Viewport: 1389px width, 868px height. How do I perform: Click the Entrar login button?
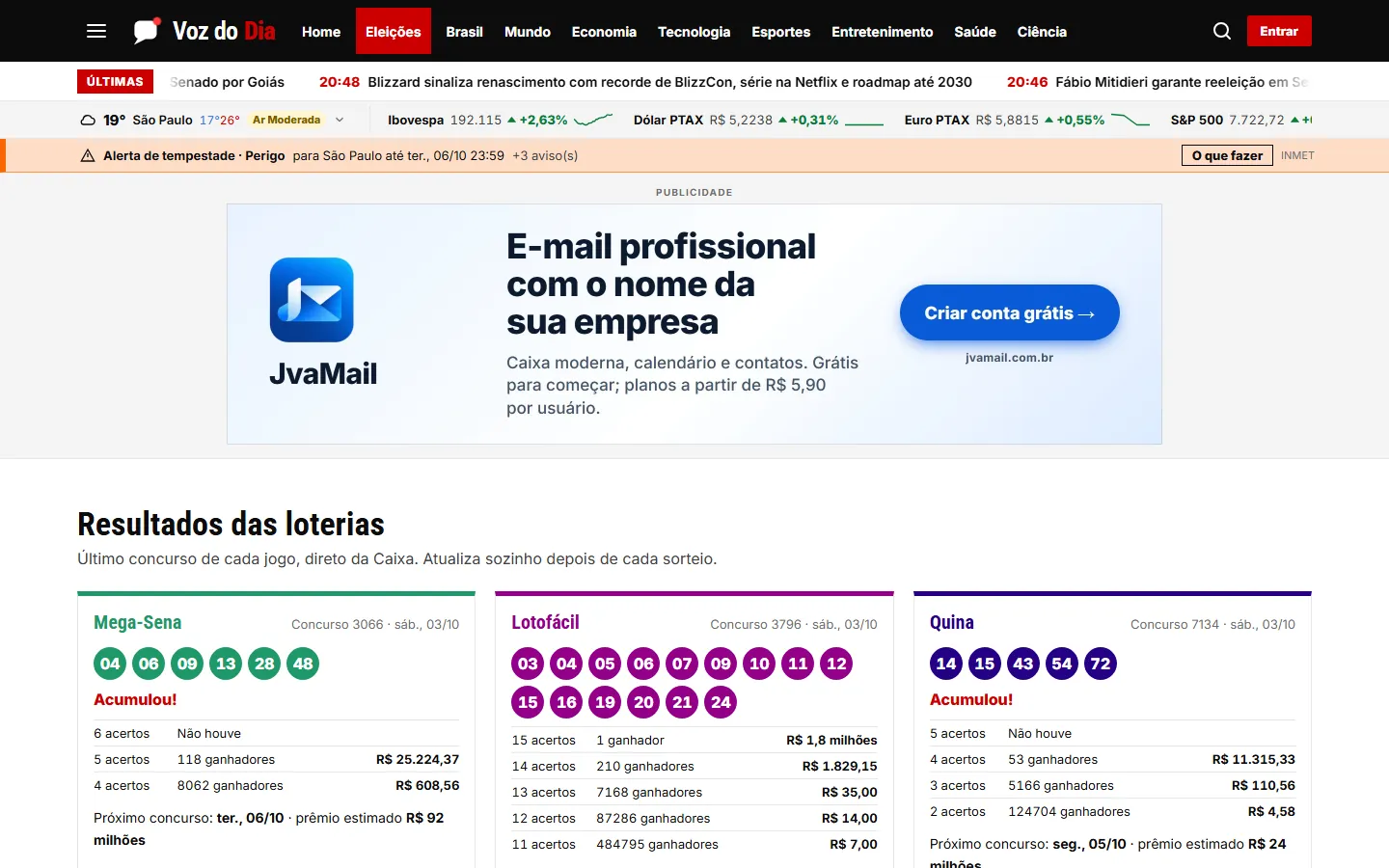point(1279,31)
